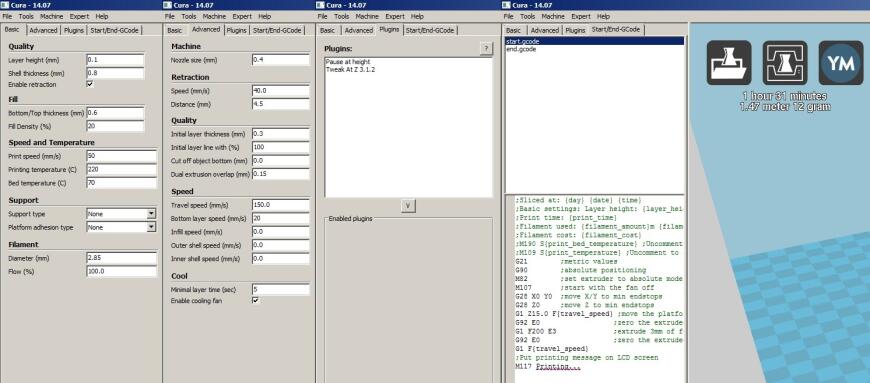Click the 'G1 F200 E3' gcode line
This screenshot has height=383, width=870.
599,331
